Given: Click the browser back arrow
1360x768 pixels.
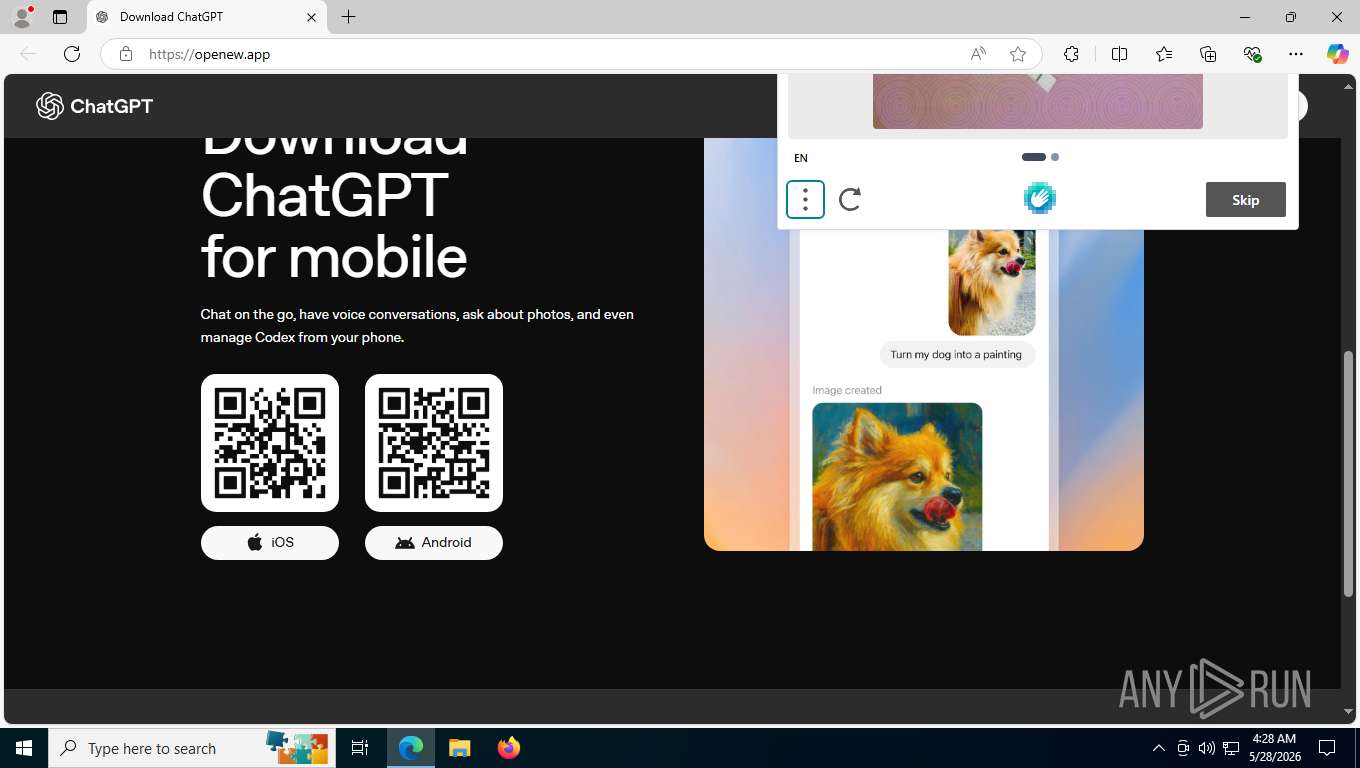Looking at the screenshot, I should pos(28,54).
